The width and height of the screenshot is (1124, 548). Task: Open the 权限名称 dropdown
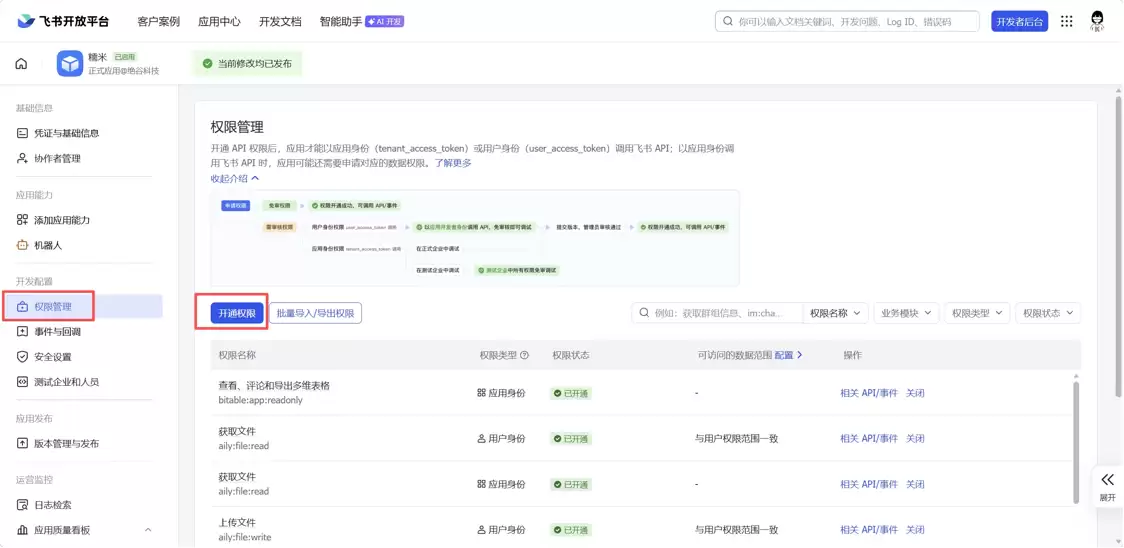(835, 313)
